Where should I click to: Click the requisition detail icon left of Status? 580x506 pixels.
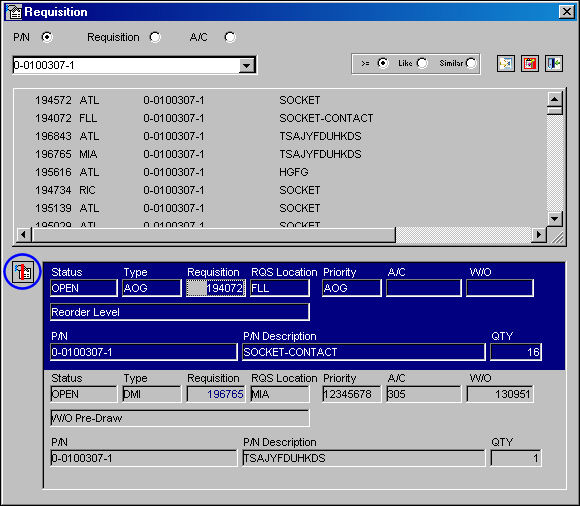[x=23, y=272]
